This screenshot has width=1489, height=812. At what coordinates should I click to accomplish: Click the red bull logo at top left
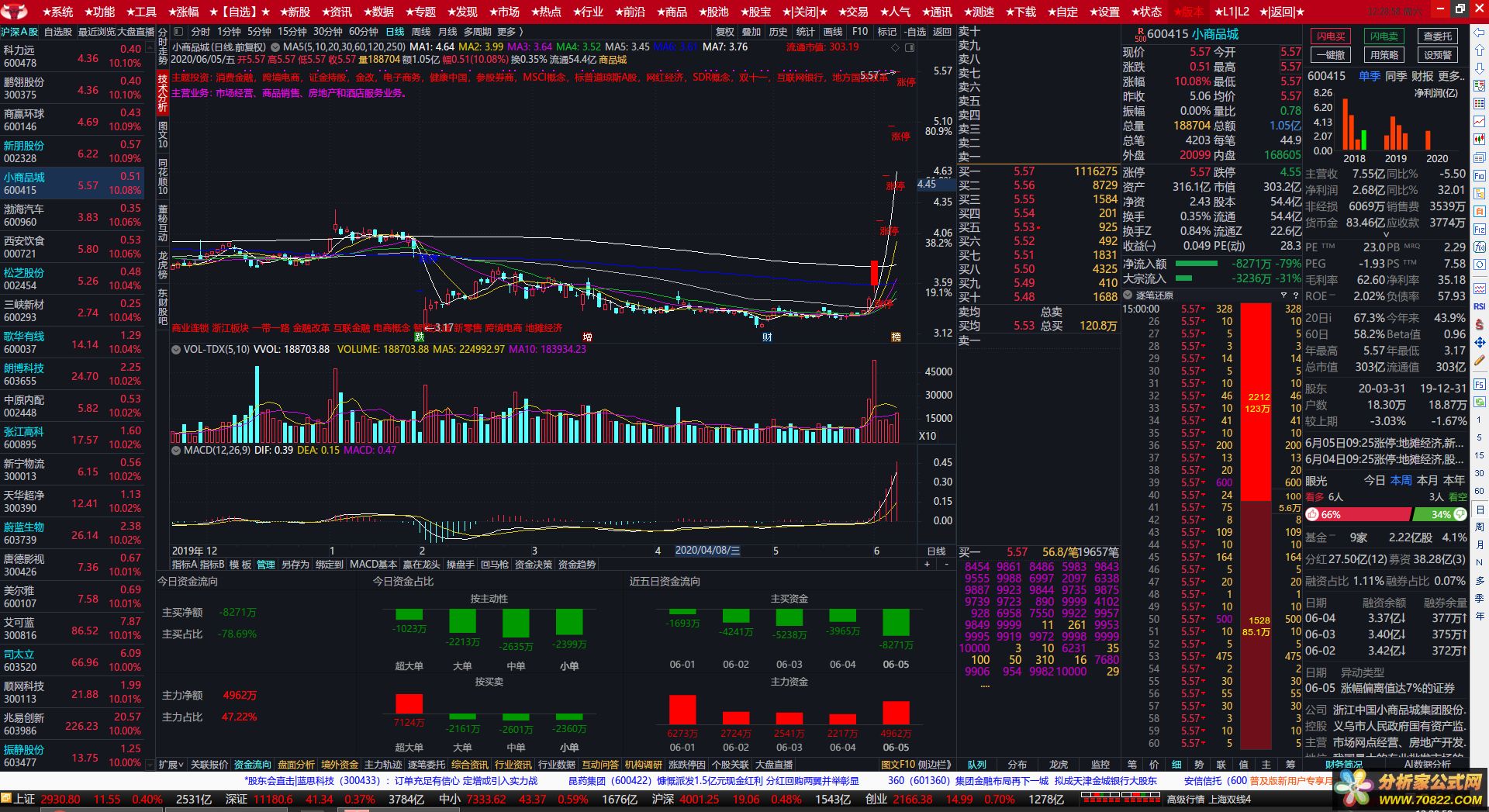16,12
